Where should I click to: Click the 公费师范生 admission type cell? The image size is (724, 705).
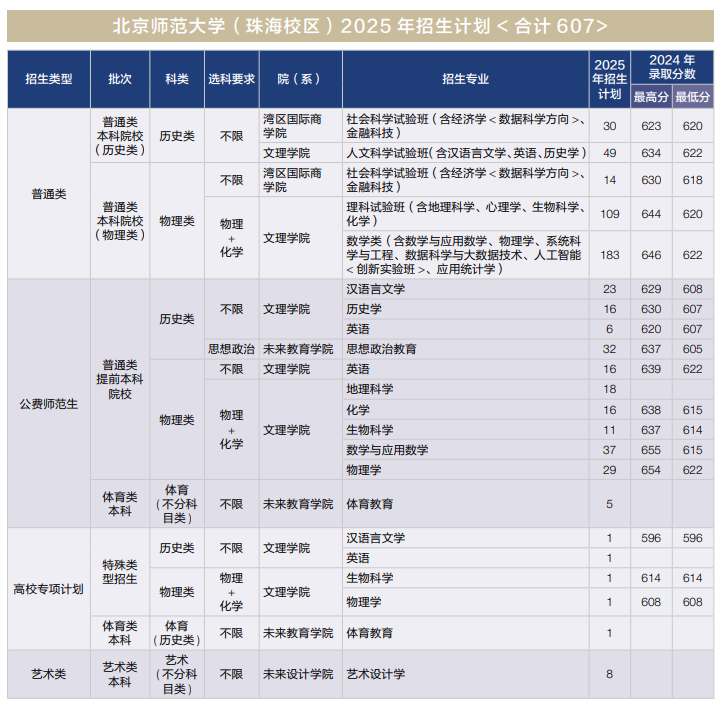click(49, 404)
